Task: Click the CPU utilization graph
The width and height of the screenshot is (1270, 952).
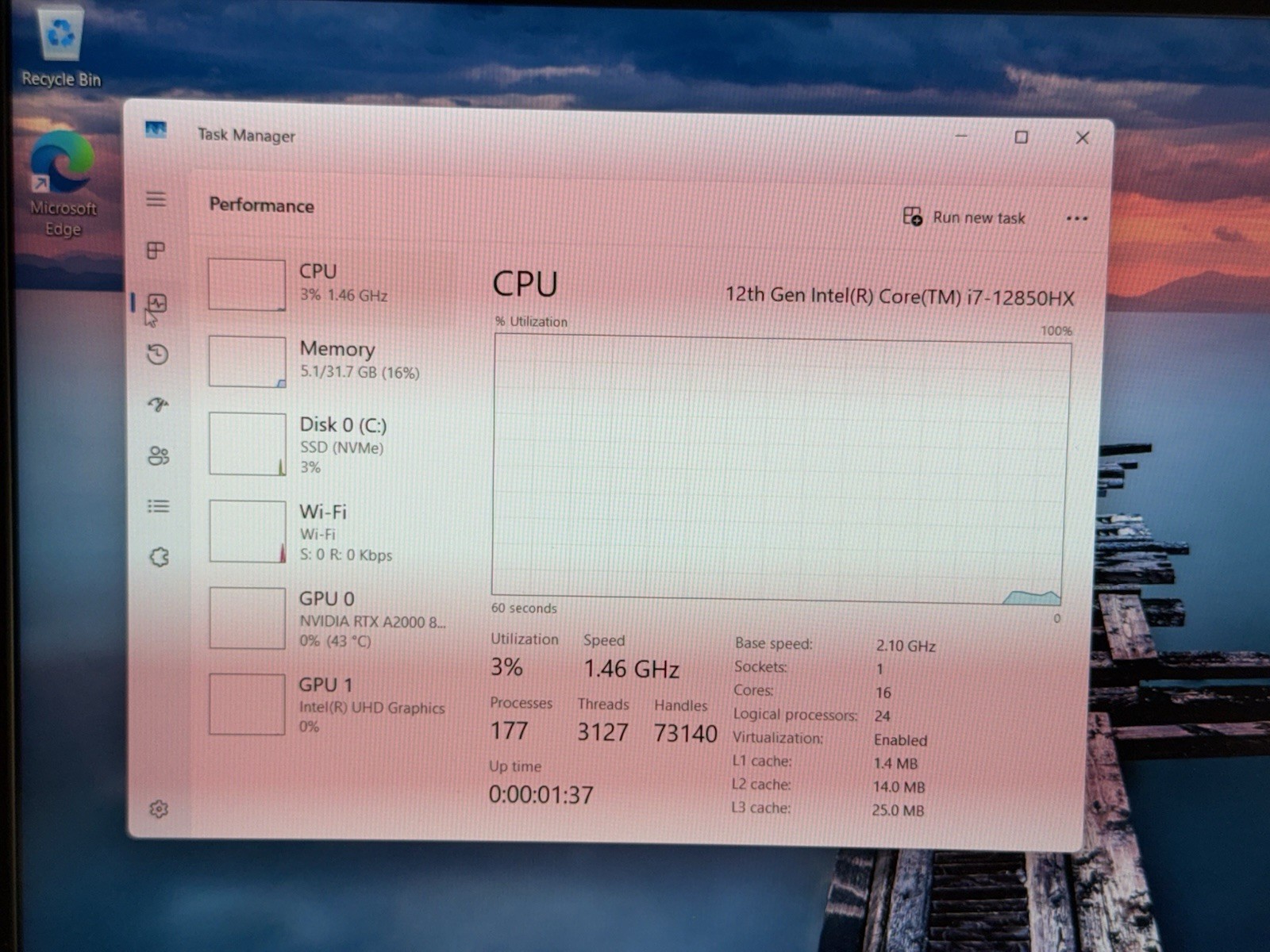Action: pyautogui.click(x=779, y=469)
